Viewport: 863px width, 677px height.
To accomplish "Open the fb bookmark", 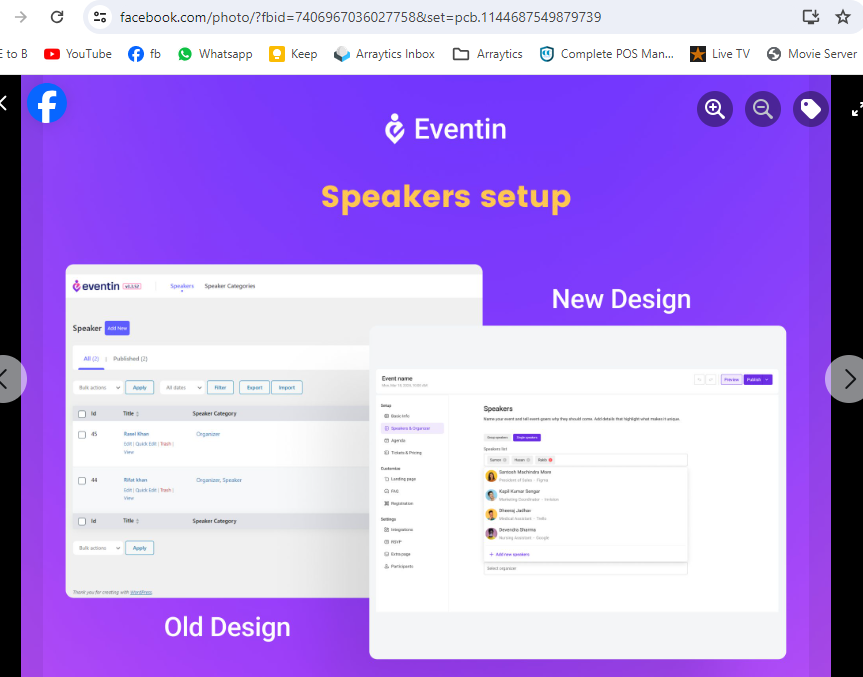I will pyautogui.click(x=144, y=54).
